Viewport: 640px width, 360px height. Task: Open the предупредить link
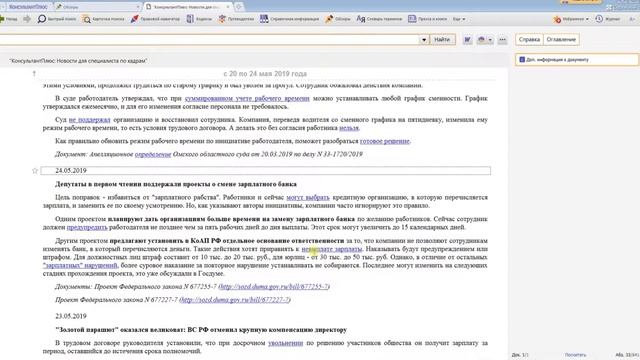pos(87,227)
